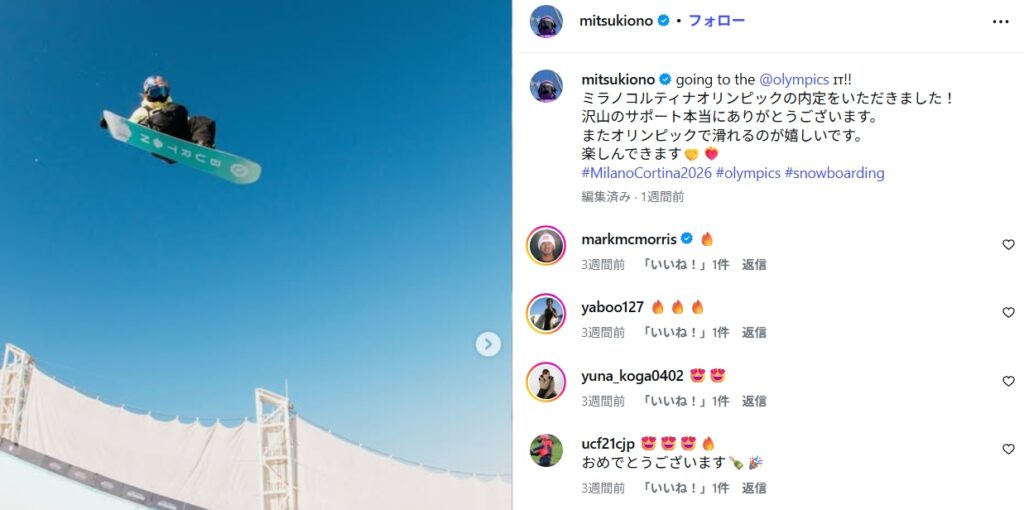Open ucf21cjp's profile avatar

point(546,450)
